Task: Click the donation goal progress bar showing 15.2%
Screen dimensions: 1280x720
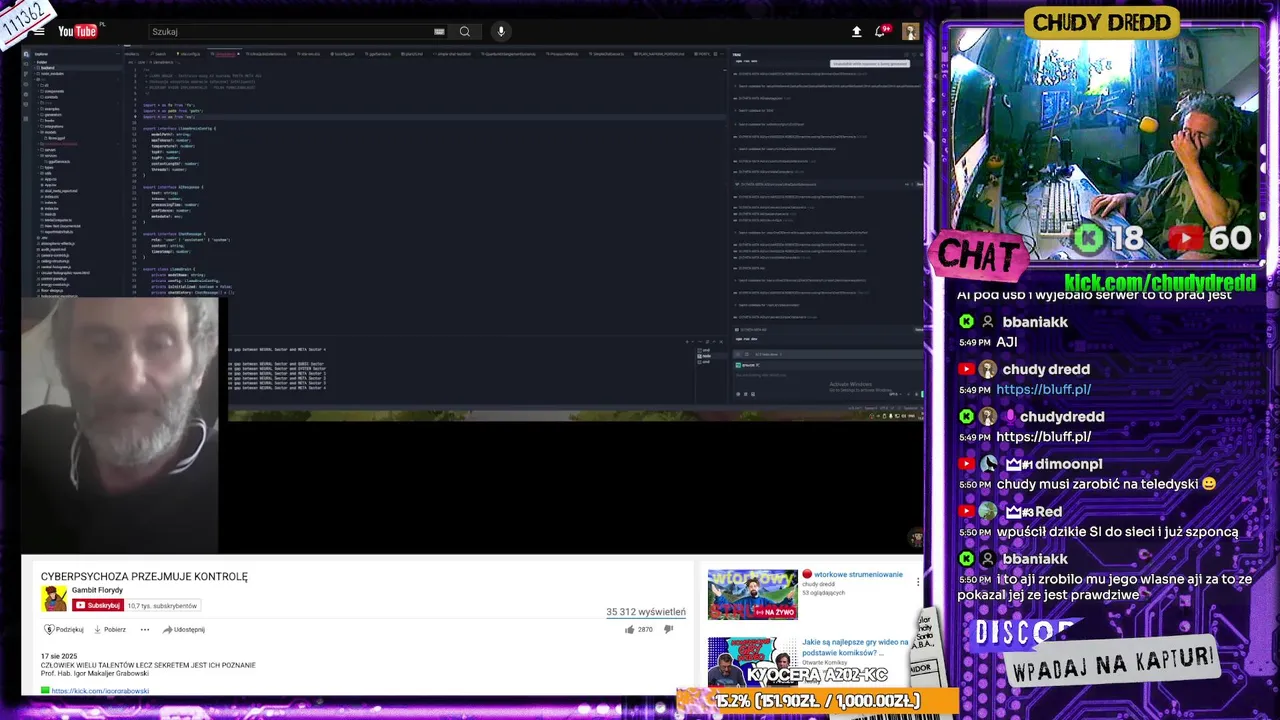Action: tap(817, 701)
